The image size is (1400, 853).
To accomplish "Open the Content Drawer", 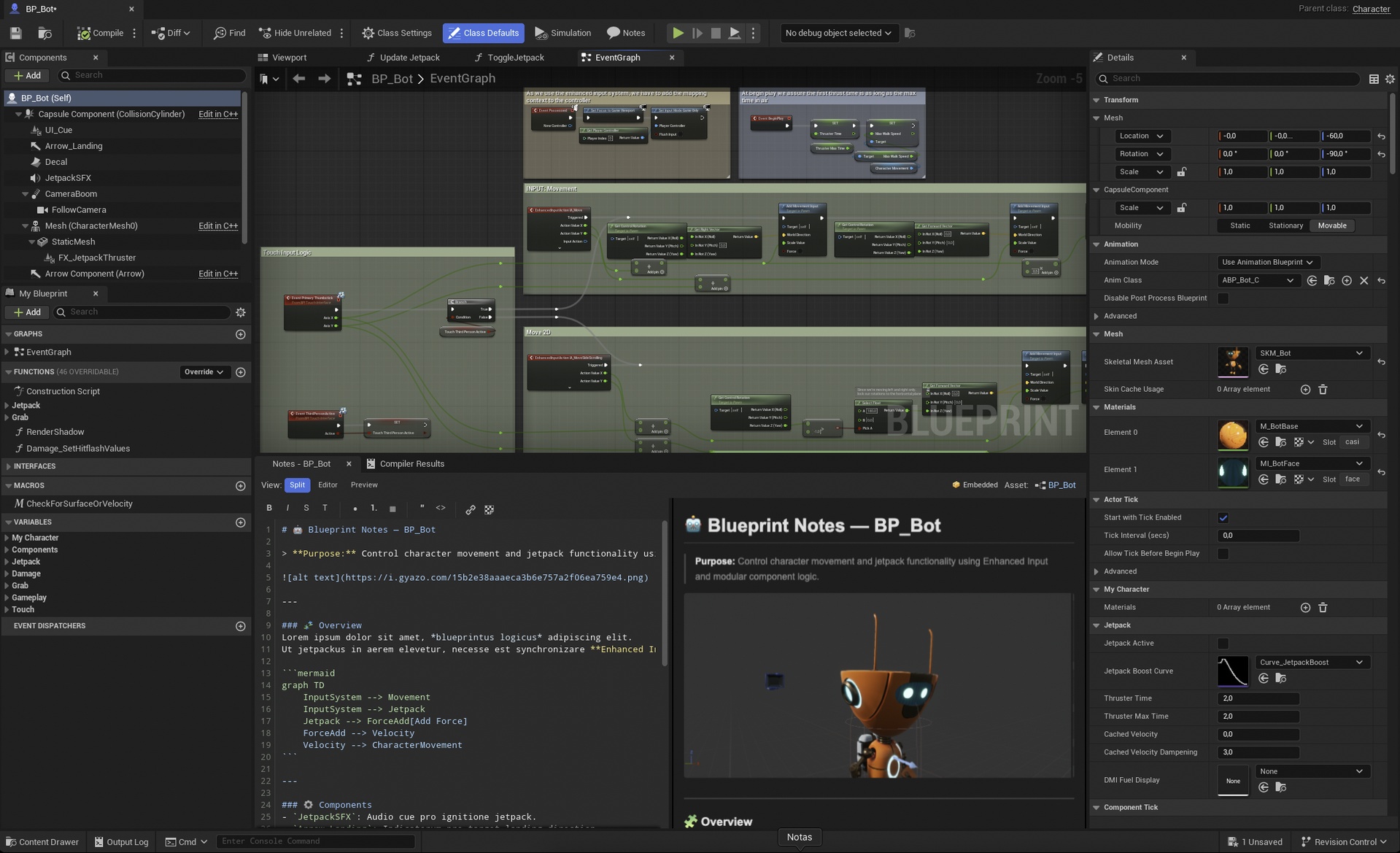I will coord(42,842).
